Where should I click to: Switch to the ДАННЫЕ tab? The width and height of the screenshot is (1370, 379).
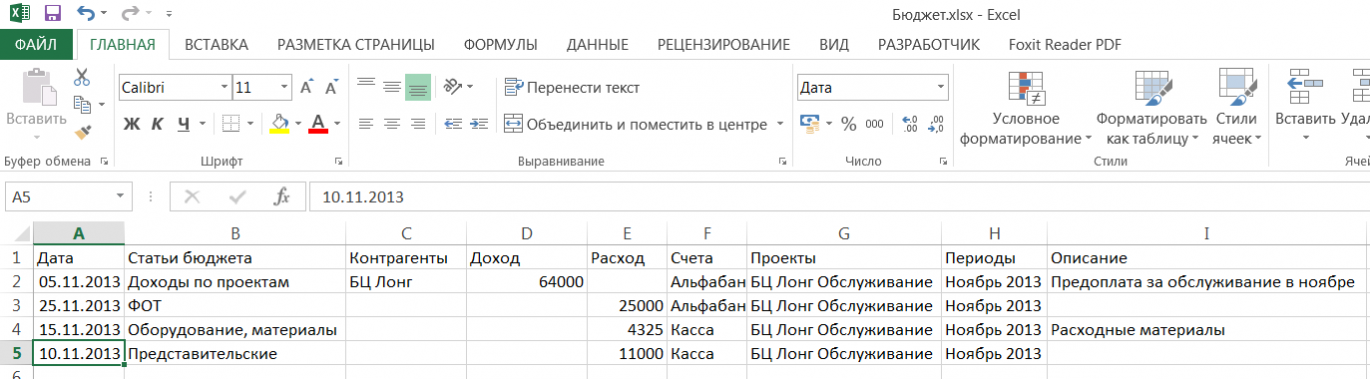click(597, 45)
